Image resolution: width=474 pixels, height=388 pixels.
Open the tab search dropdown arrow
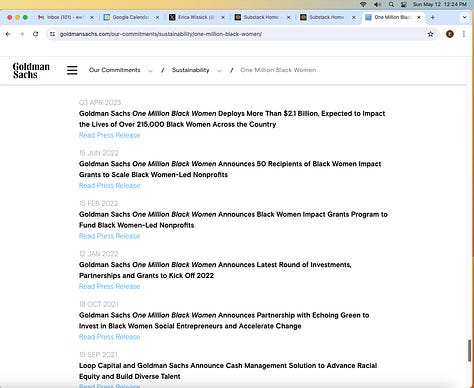[464, 17]
